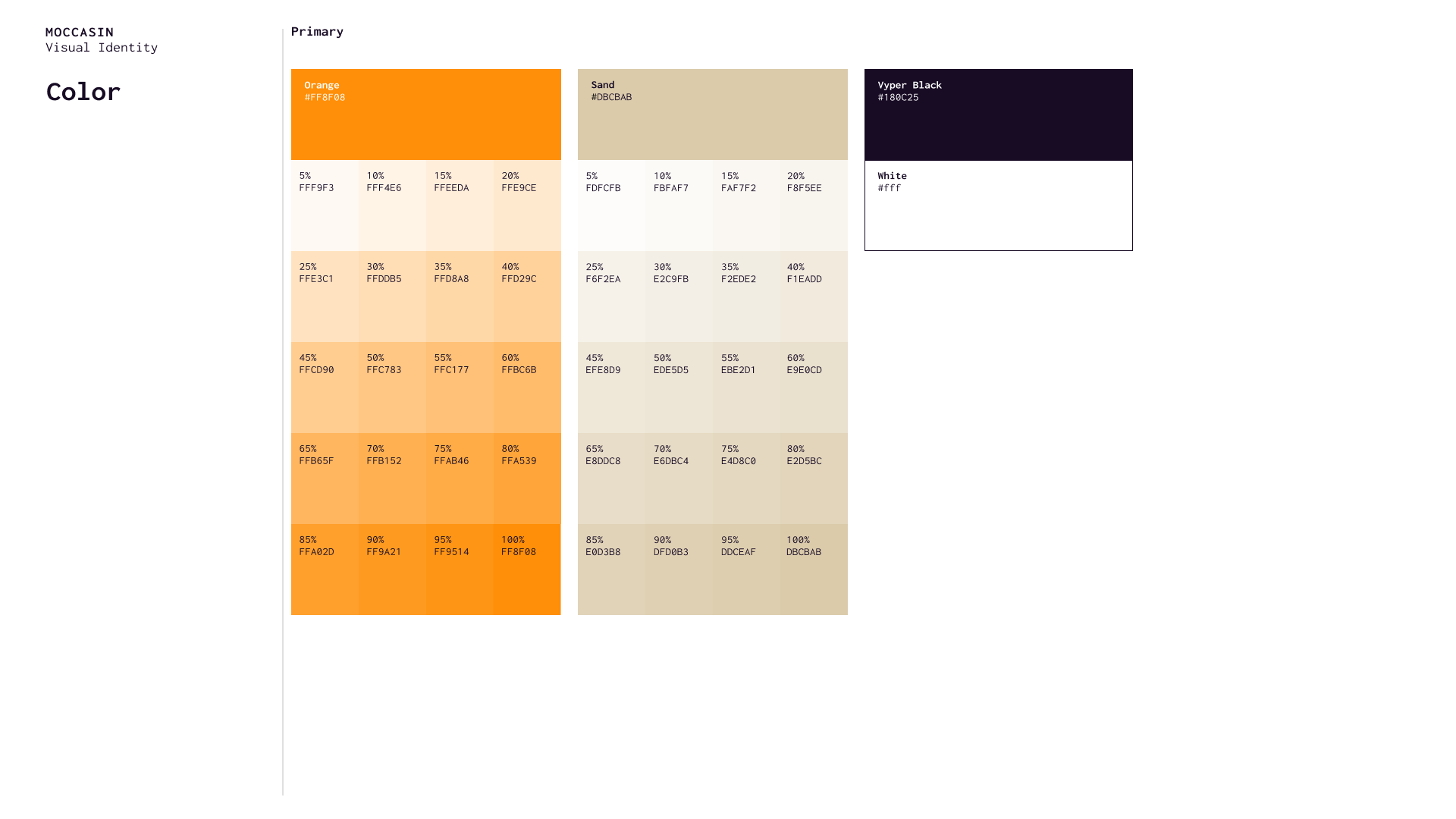This screenshot has width=1456, height=819.
Task: Pick the orange 5% tint FFF9F3
Action: (325, 206)
